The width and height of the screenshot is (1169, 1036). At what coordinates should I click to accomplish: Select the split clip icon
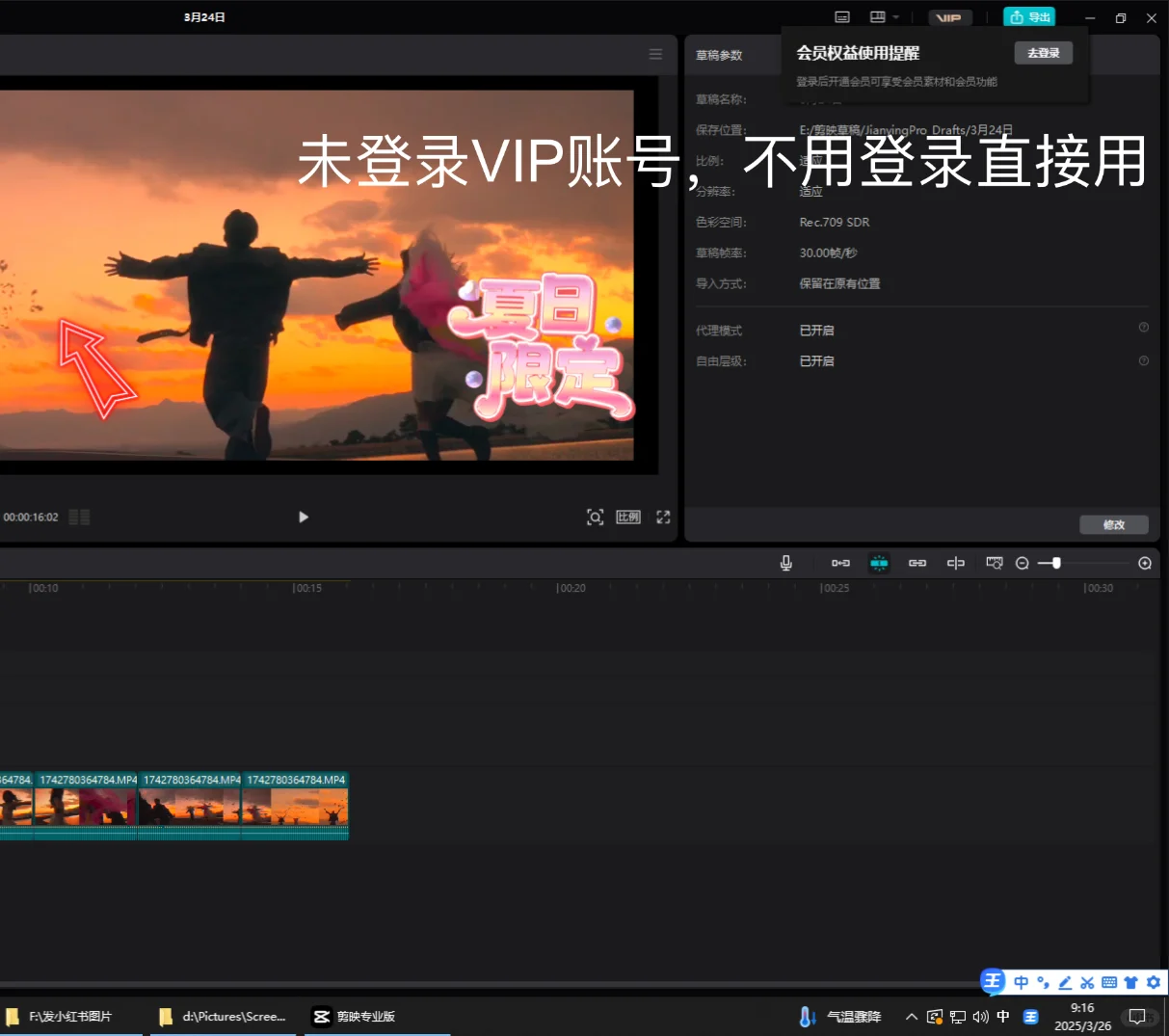[955, 563]
